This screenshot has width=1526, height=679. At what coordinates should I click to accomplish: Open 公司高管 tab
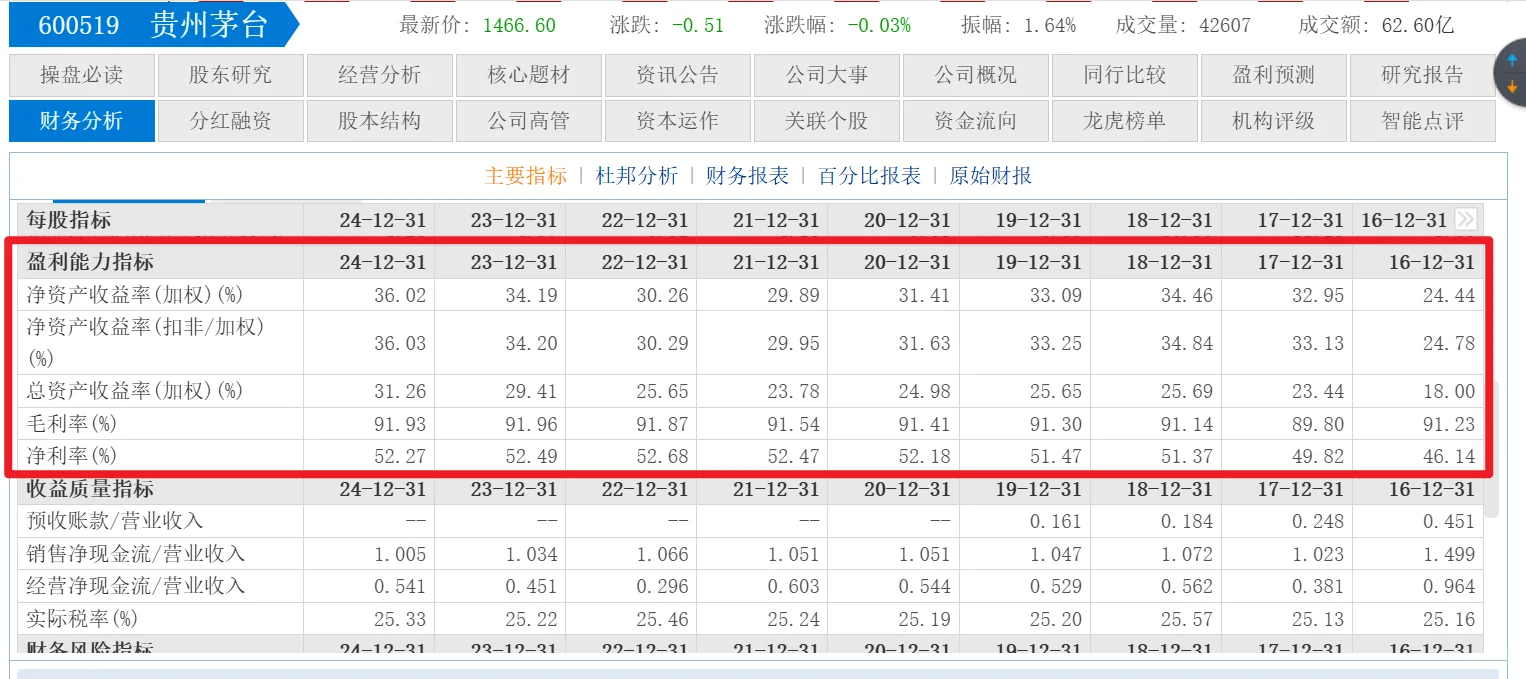click(528, 121)
